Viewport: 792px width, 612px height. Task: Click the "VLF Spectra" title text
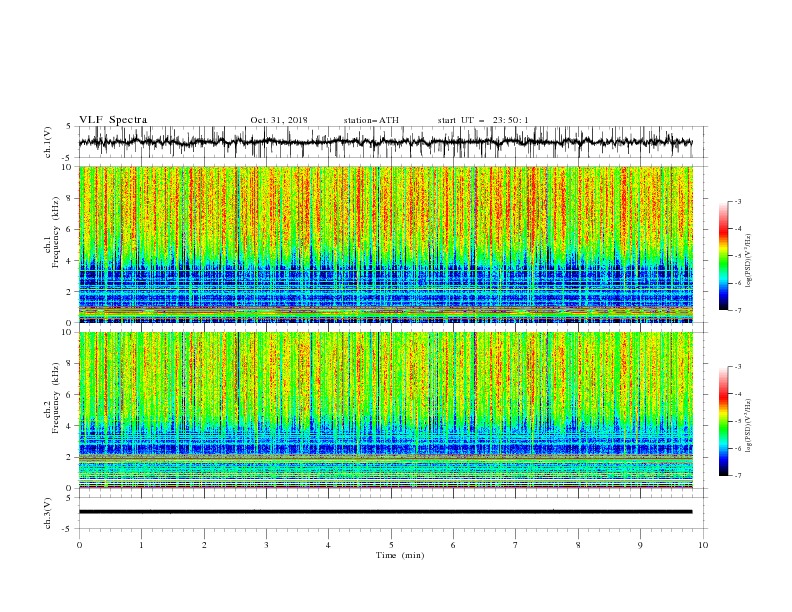(113, 120)
